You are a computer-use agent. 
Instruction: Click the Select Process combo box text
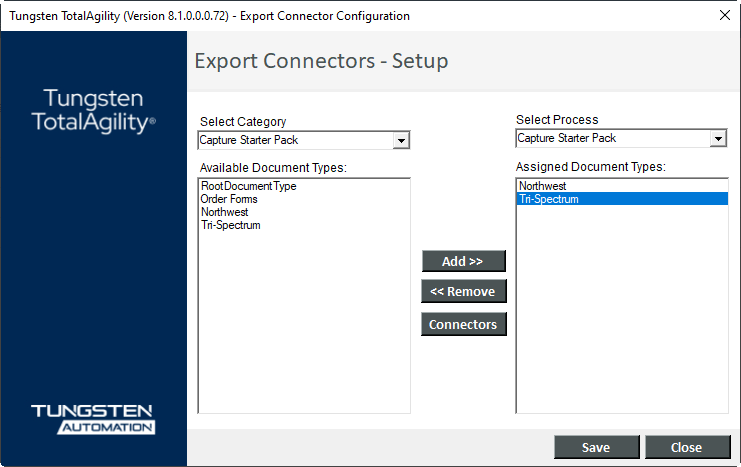[x=611, y=138]
